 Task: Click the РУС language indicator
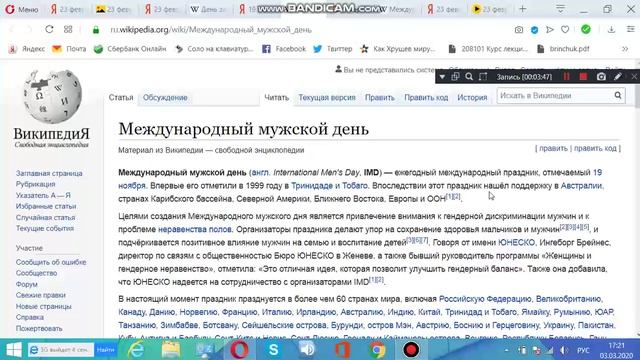(583, 351)
